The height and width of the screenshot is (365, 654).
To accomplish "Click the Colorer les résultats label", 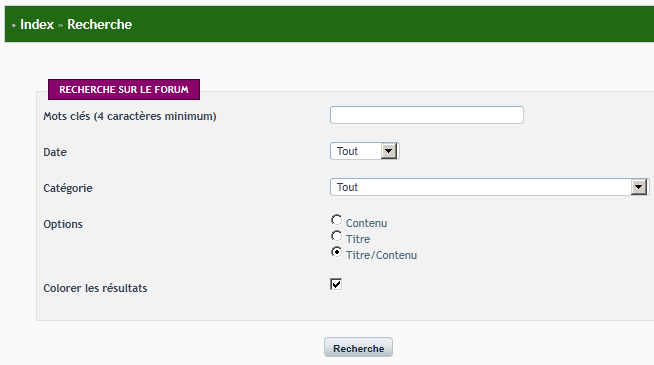I will point(95,288).
